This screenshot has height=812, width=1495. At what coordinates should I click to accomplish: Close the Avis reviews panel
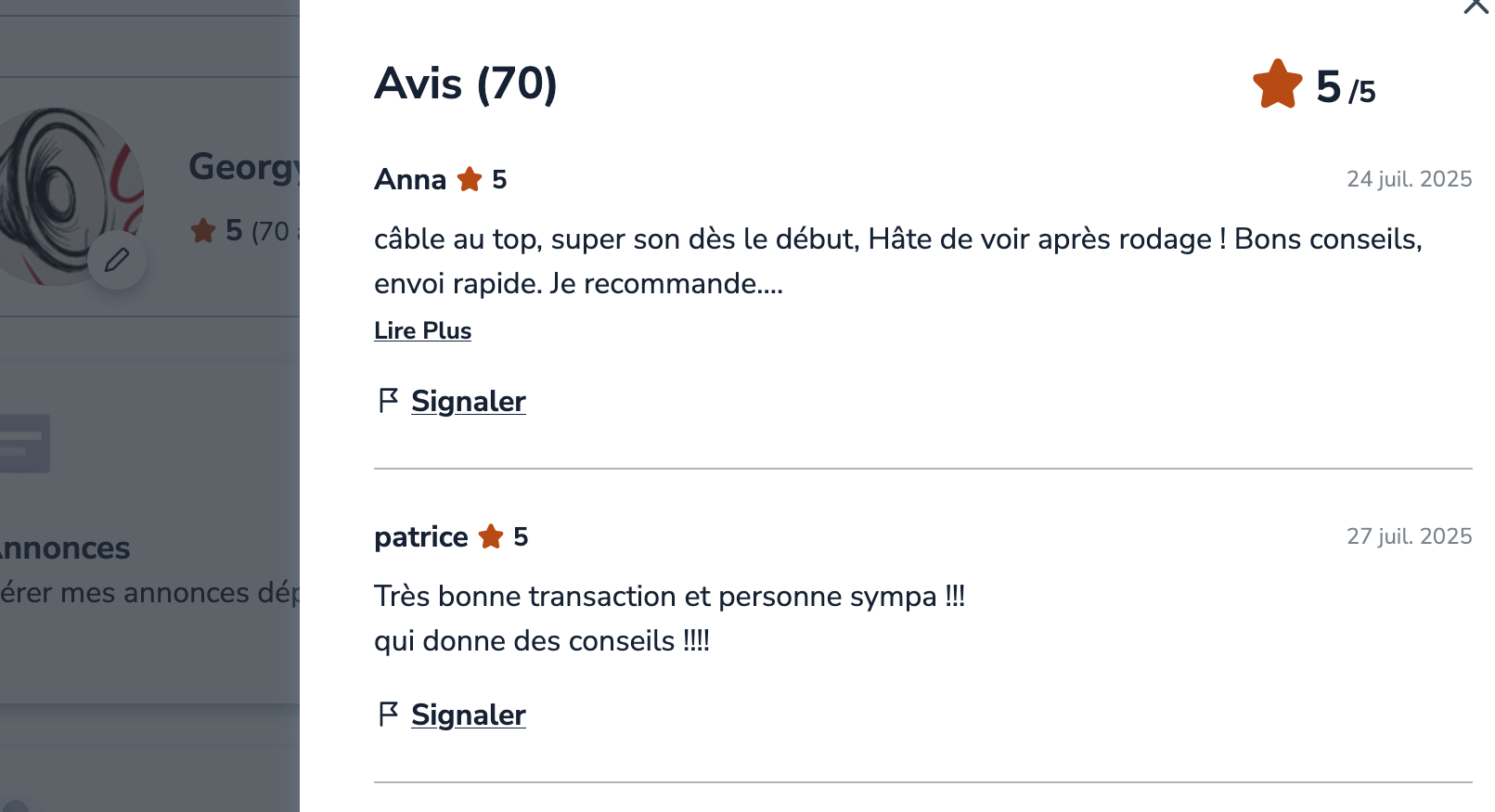click(x=1476, y=6)
